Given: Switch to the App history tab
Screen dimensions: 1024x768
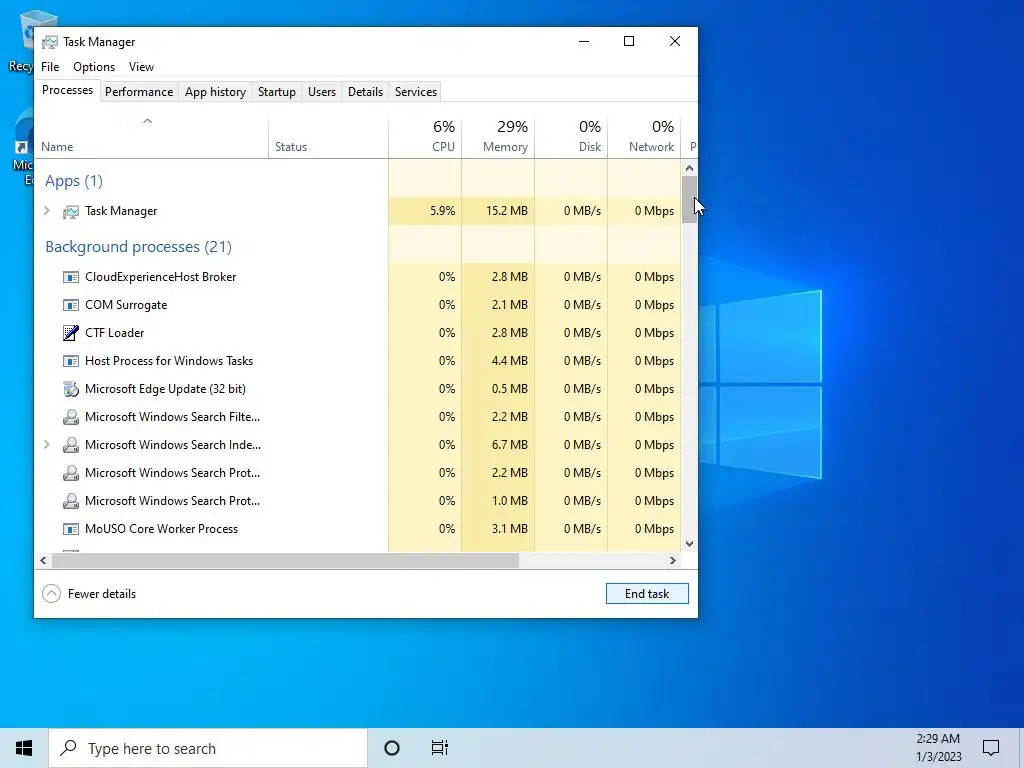Looking at the screenshot, I should tap(216, 92).
